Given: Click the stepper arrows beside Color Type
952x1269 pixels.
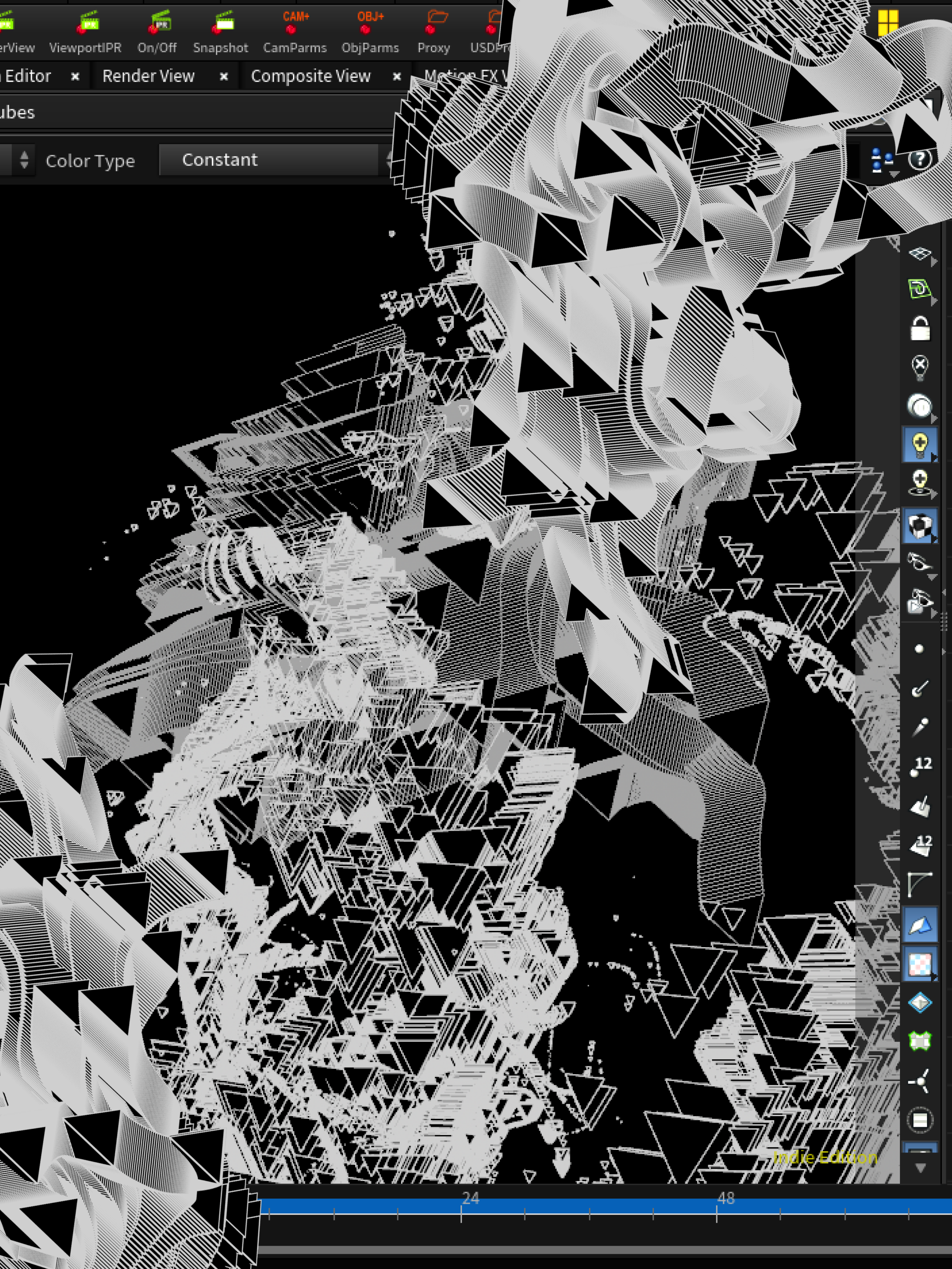Looking at the screenshot, I should click(x=24, y=159).
